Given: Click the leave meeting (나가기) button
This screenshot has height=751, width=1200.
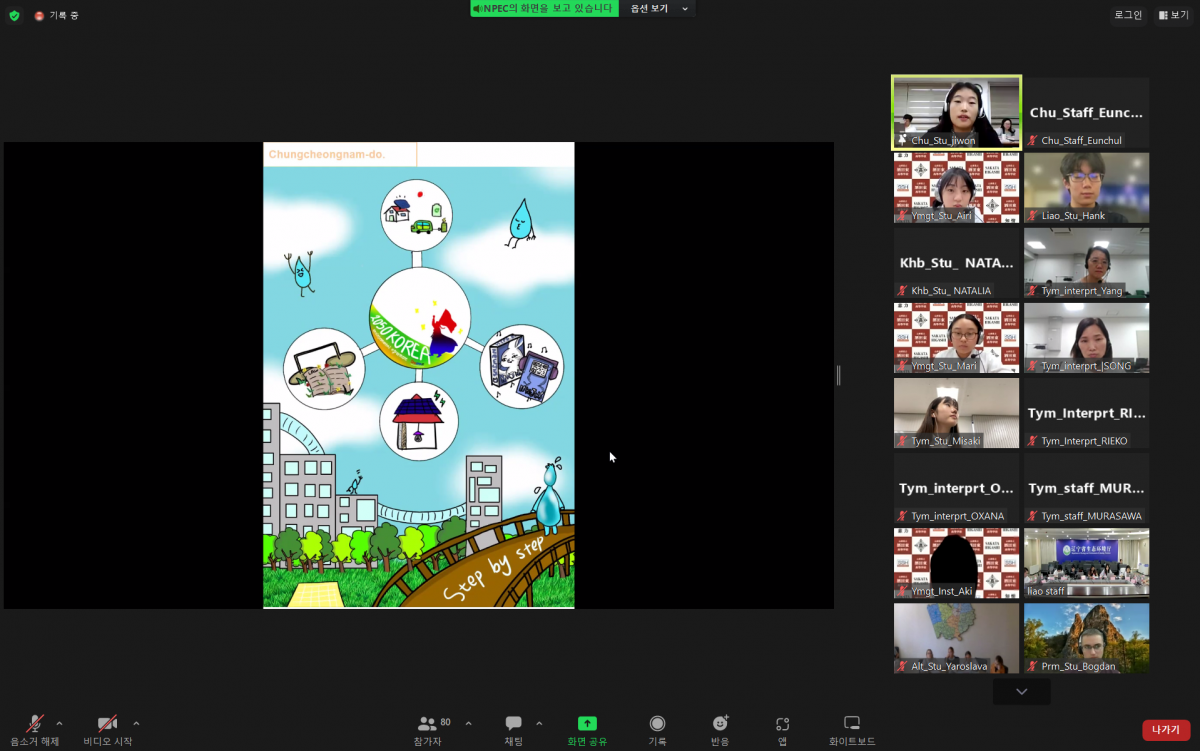Looking at the screenshot, I should coord(1165,730).
